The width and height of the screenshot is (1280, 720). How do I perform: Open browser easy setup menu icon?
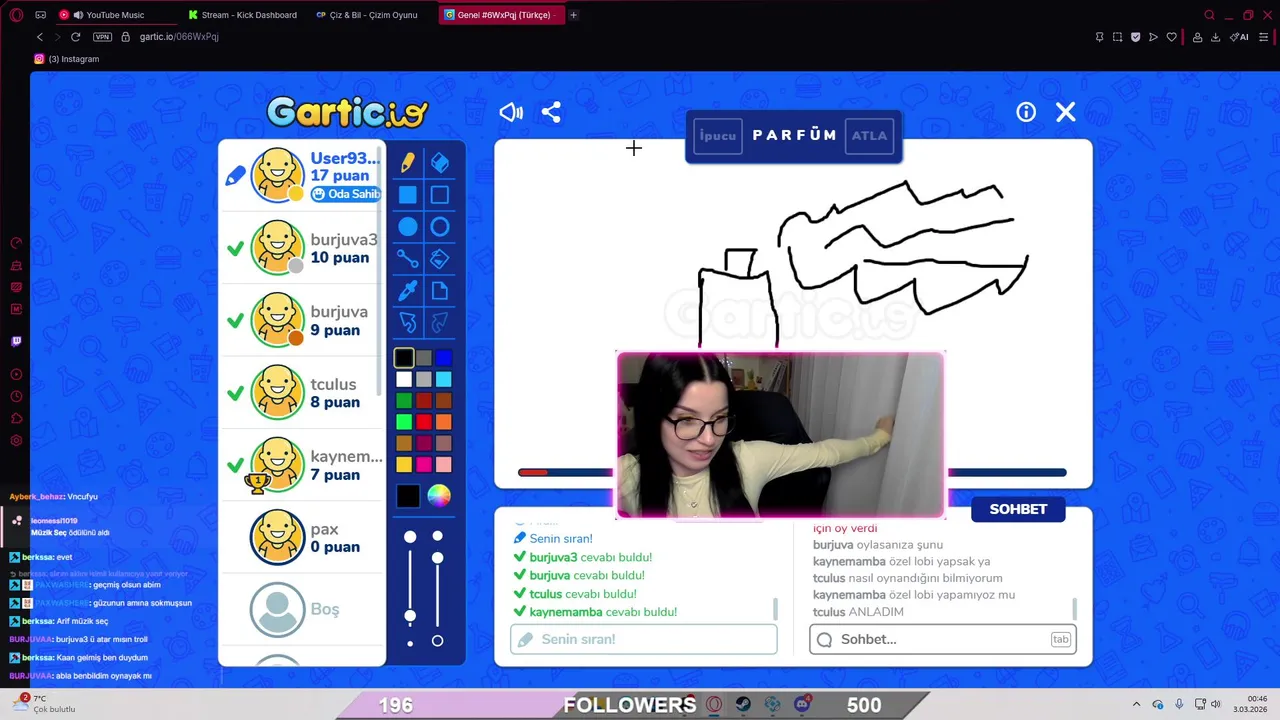pyautogui.click(x=1264, y=37)
